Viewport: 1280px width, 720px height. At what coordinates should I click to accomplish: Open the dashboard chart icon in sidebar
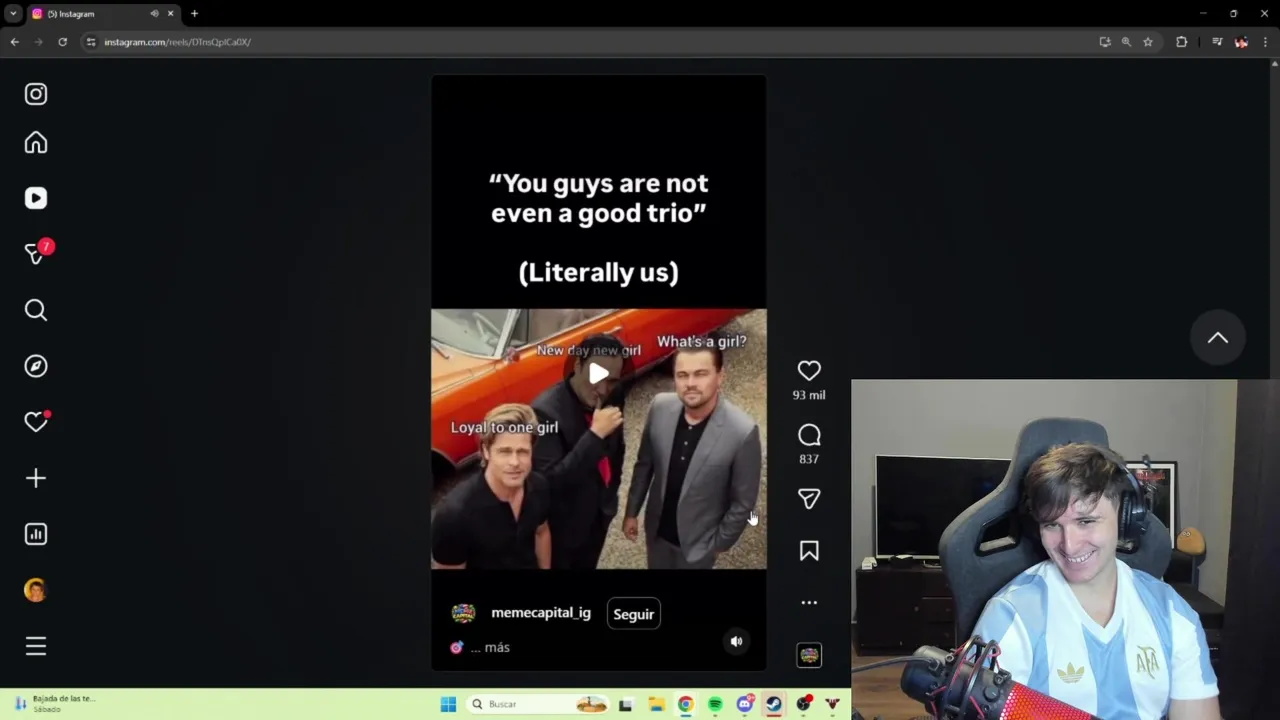click(x=36, y=534)
